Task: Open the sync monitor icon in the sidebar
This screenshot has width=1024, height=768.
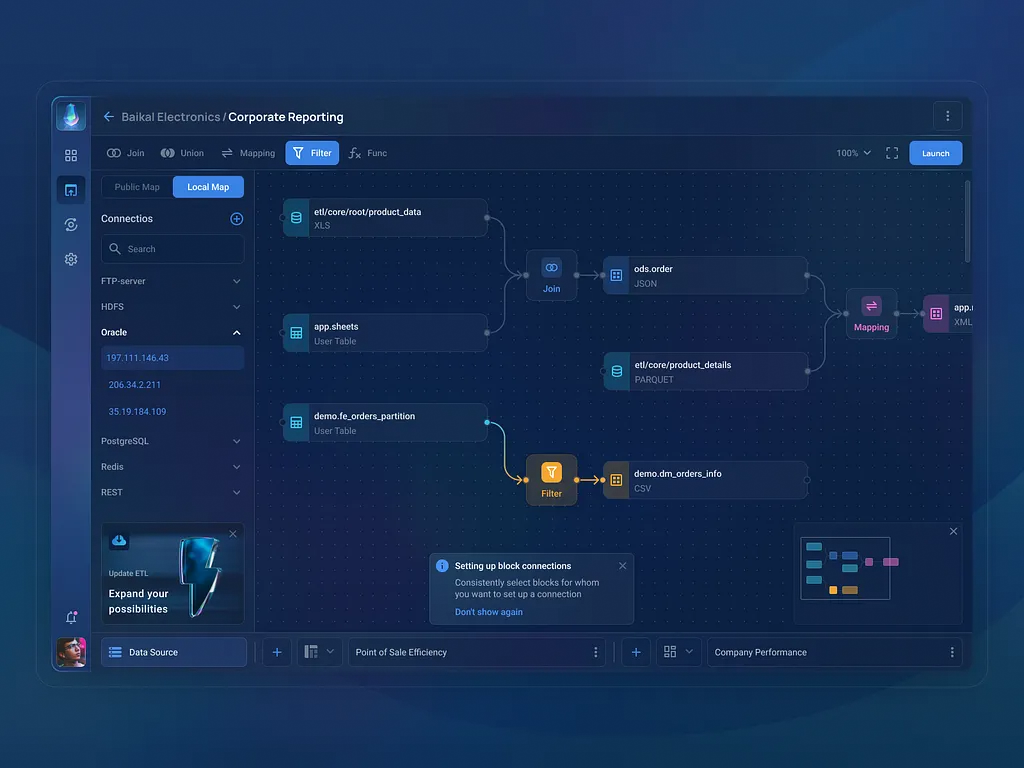Action: [71, 225]
